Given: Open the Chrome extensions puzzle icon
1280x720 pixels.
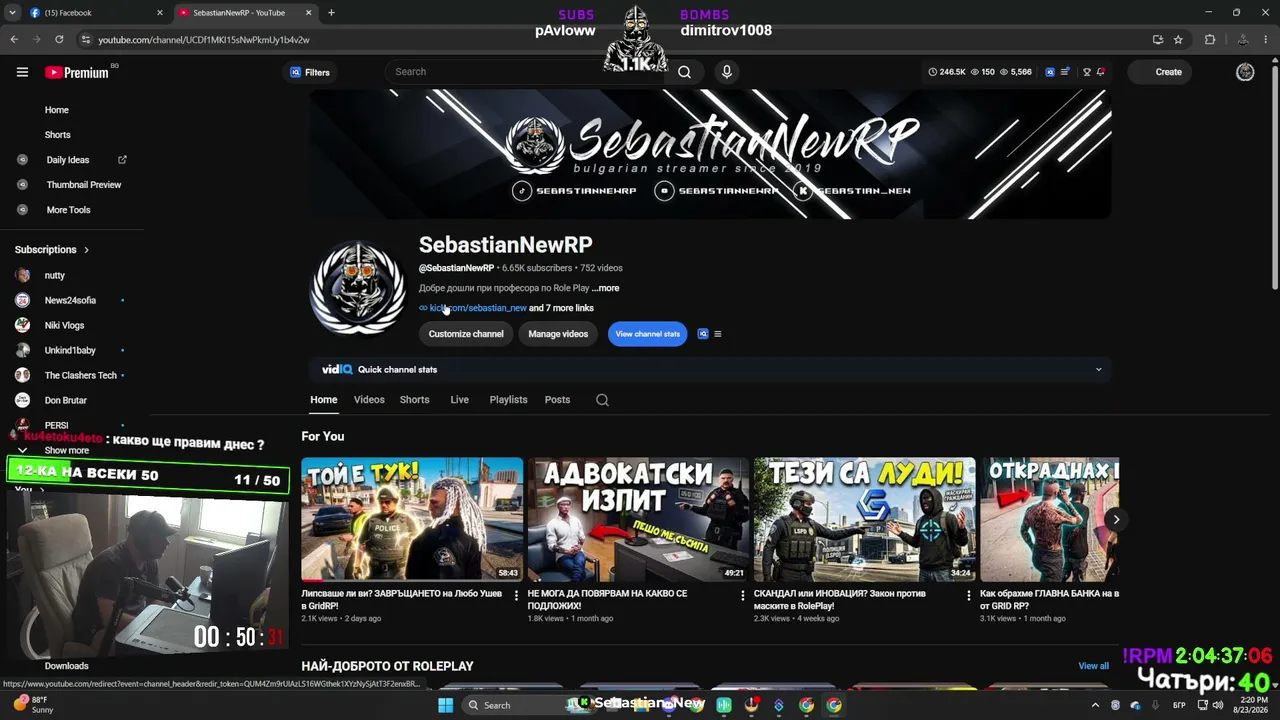Looking at the screenshot, I should tap(1210, 40).
